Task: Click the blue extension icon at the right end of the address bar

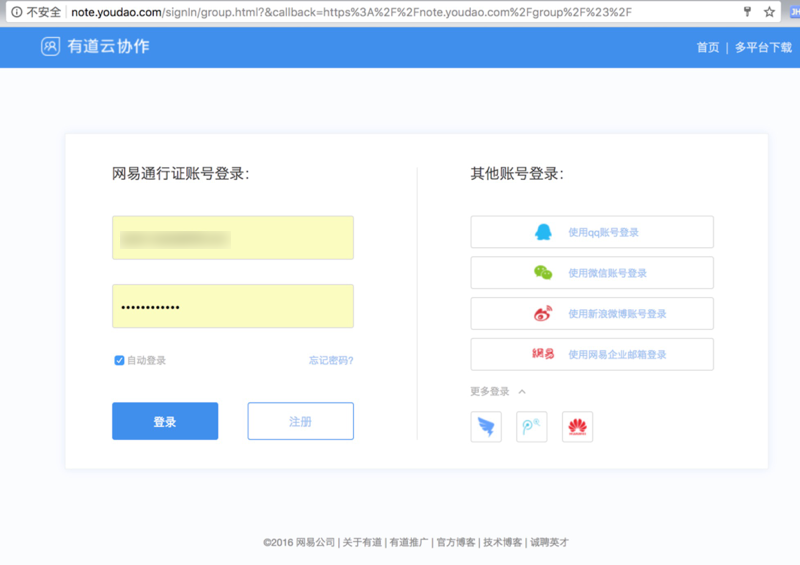Action: 794,12
